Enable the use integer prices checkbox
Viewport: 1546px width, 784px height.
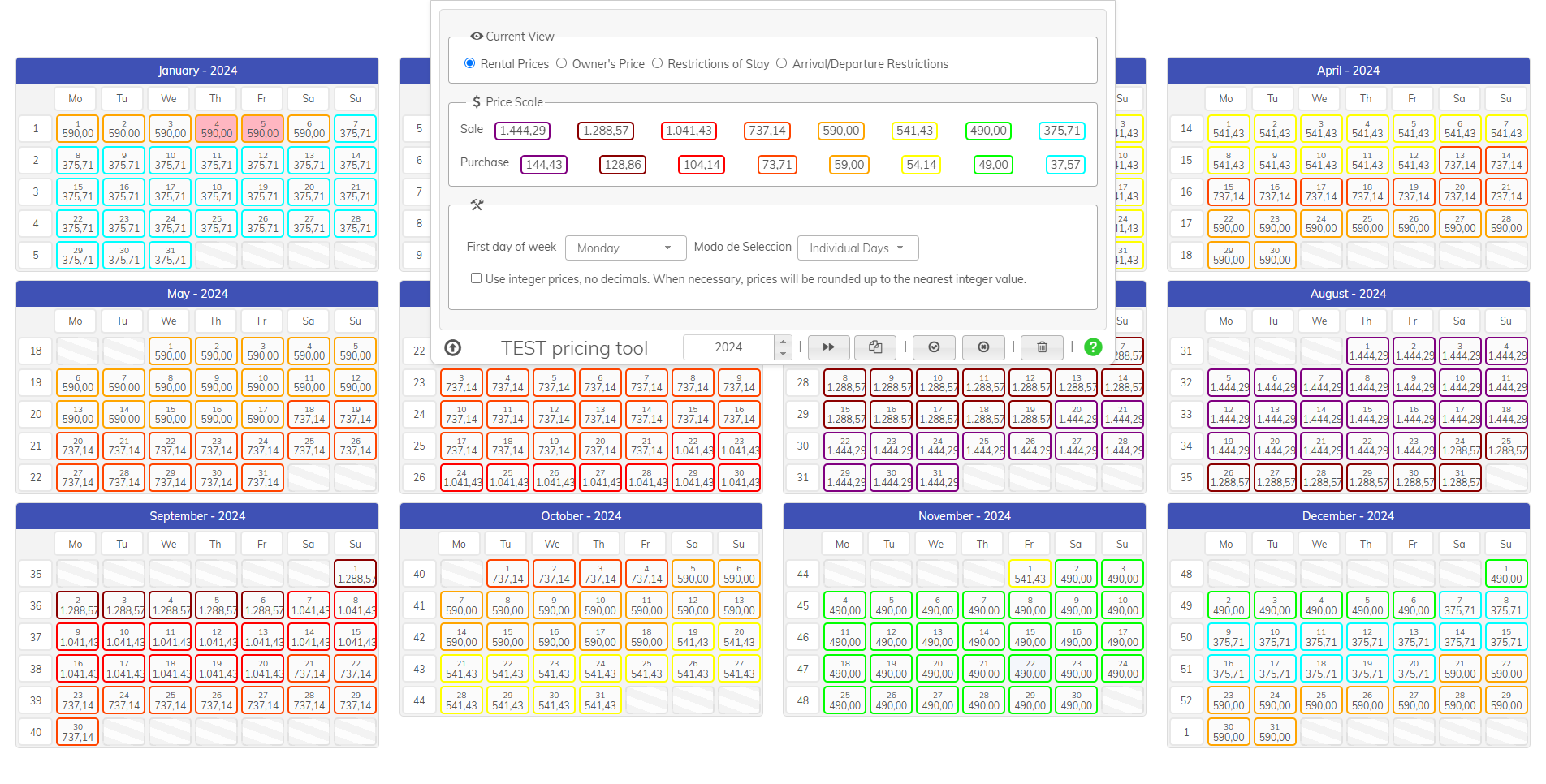click(x=476, y=278)
